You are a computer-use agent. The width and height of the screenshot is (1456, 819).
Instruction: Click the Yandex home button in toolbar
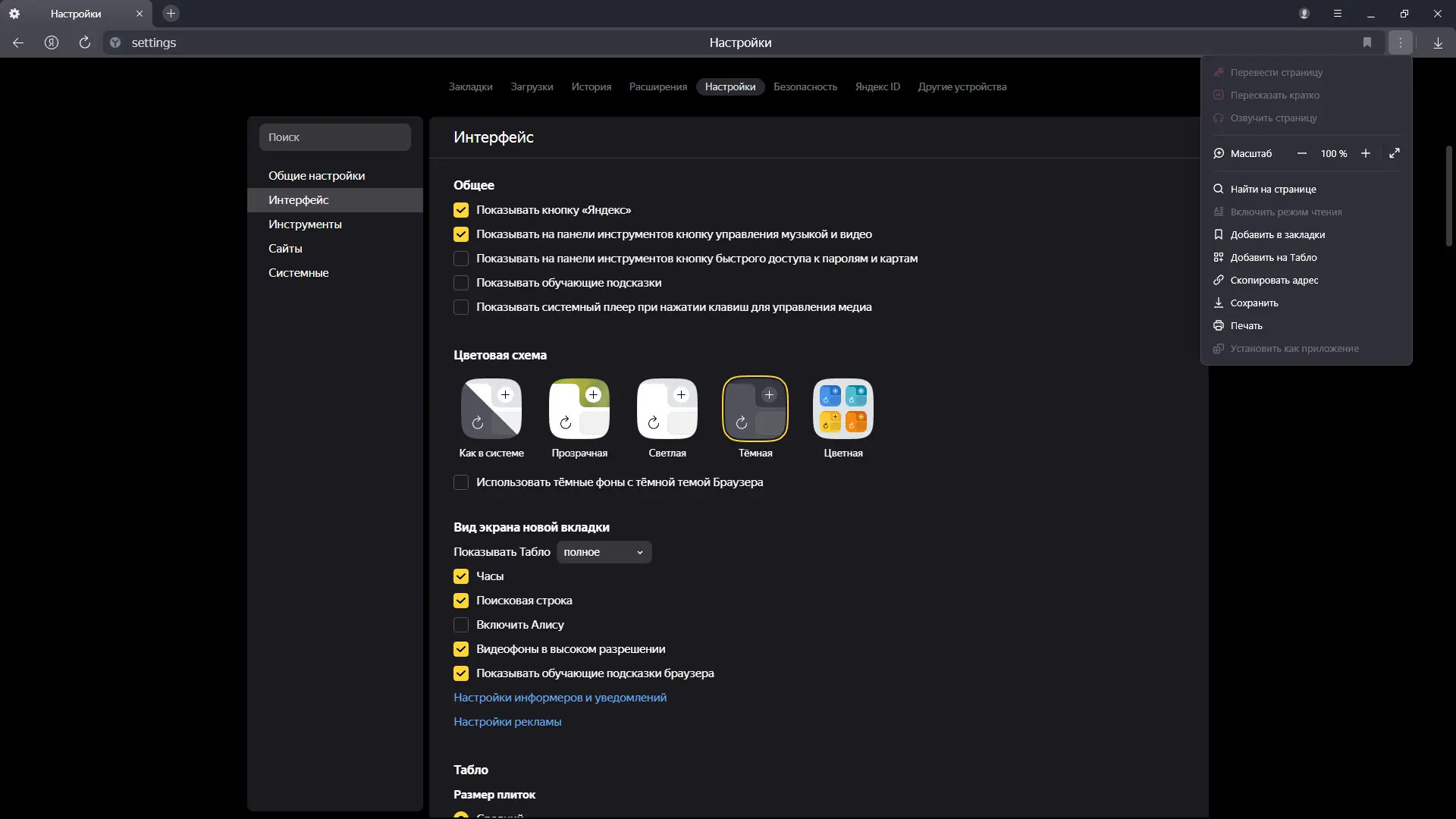pos(52,43)
